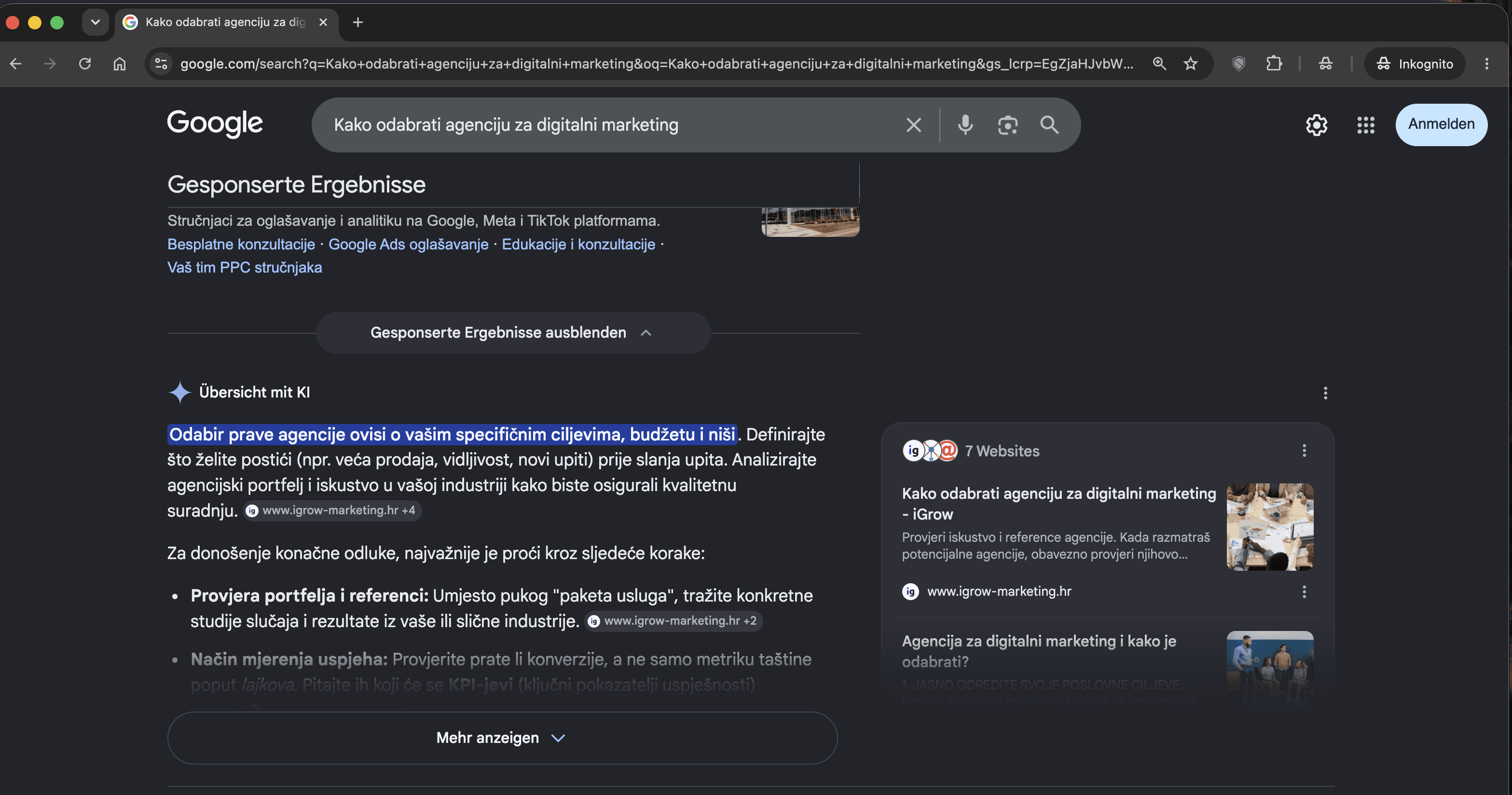Submit search with magnifier icon
Screen dimensions: 1512x795
click(x=1049, y=125)
